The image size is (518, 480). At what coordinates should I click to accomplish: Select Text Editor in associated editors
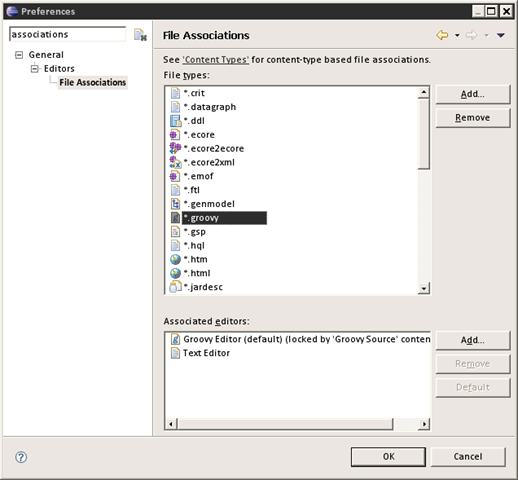pyautogui.click(x=206, y=353)
